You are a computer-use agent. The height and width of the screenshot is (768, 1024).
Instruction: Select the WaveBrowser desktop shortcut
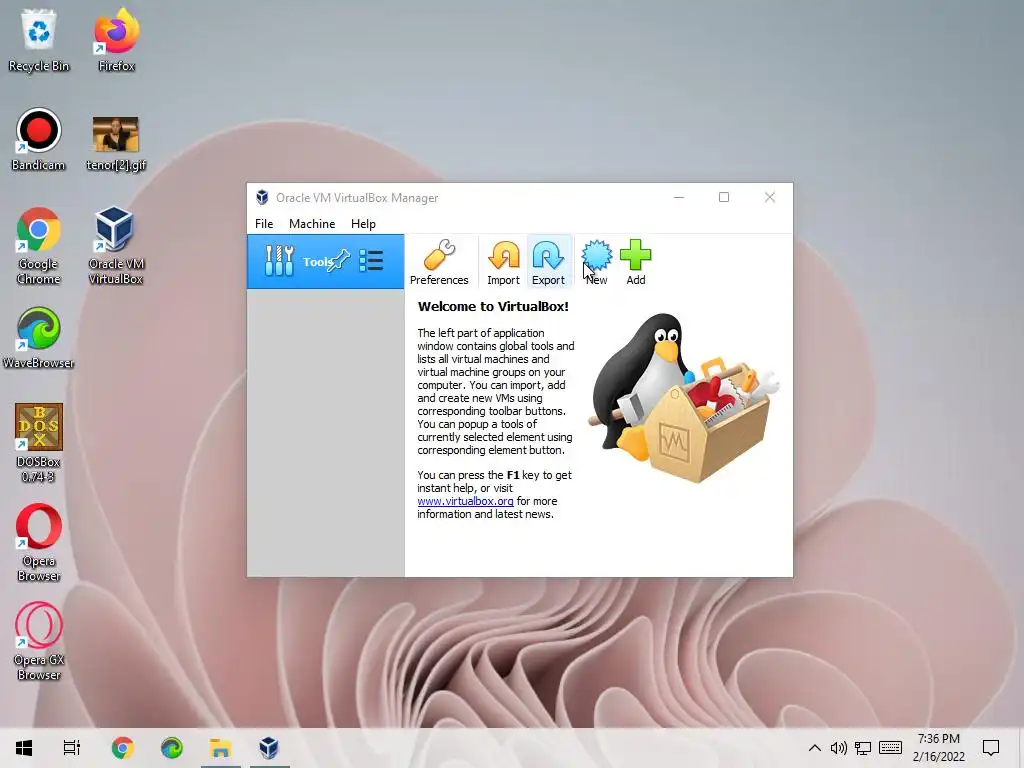click(x=39, y=338)
